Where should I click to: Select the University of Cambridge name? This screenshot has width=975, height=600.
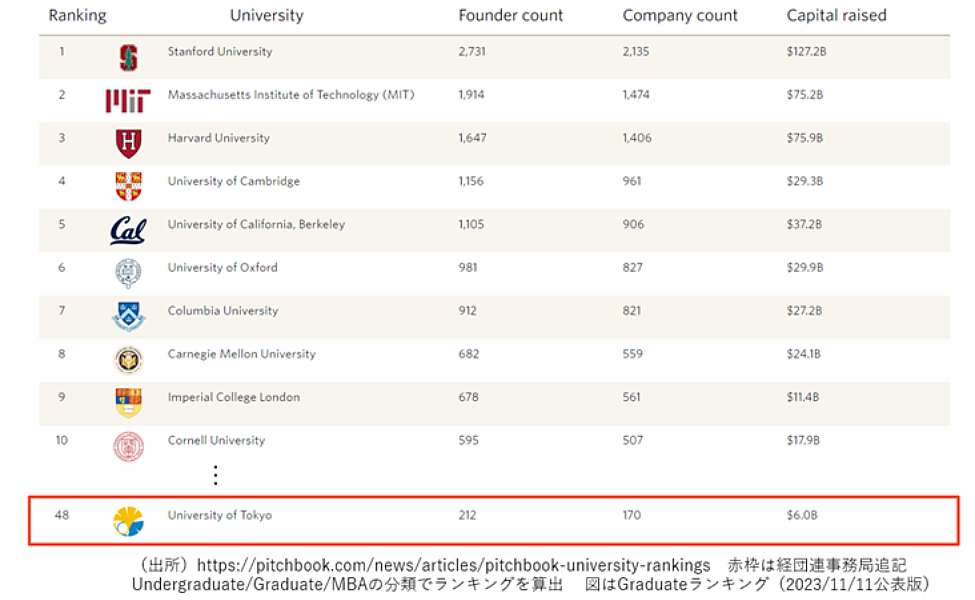(234, 182)
